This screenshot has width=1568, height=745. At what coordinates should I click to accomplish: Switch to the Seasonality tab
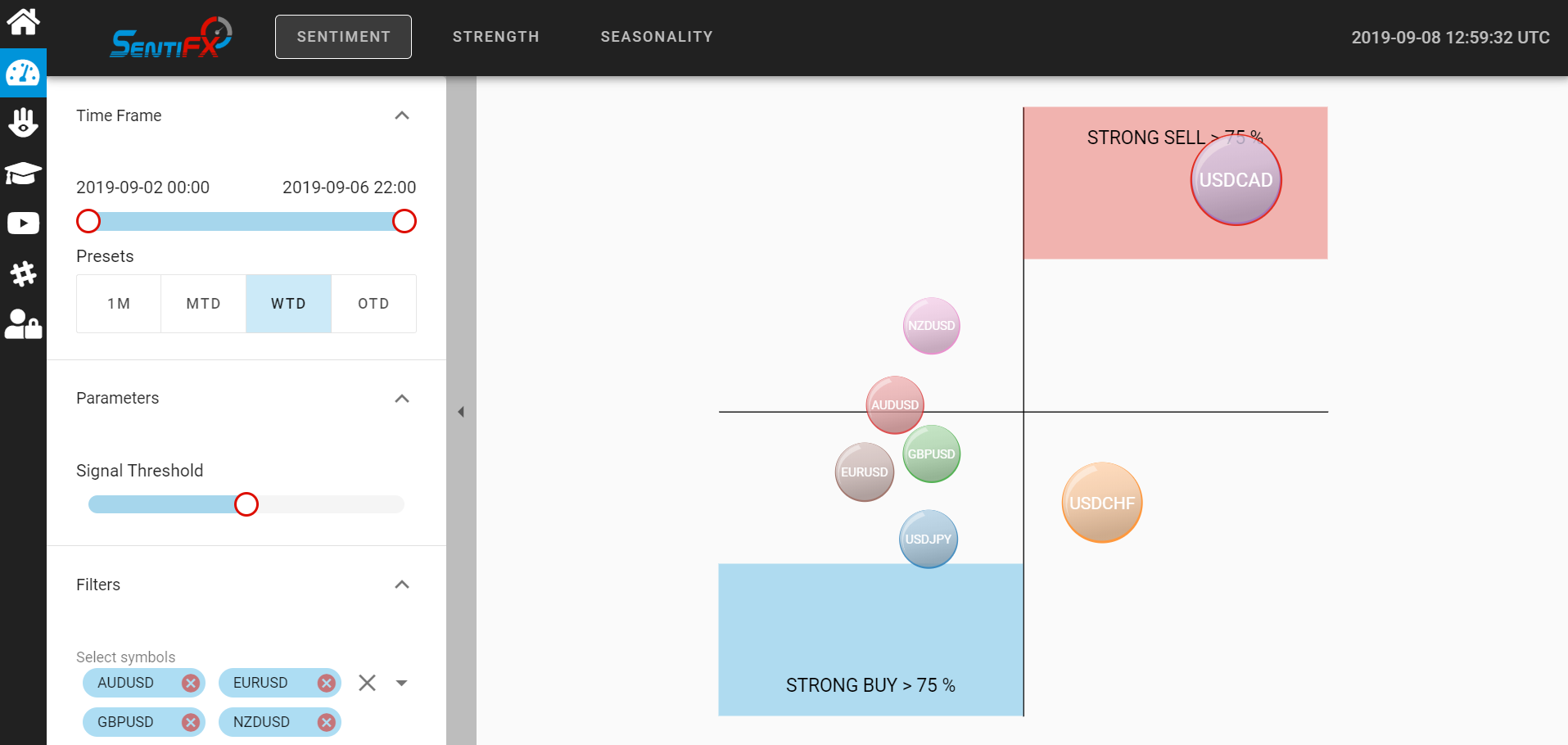click(657, 37)
